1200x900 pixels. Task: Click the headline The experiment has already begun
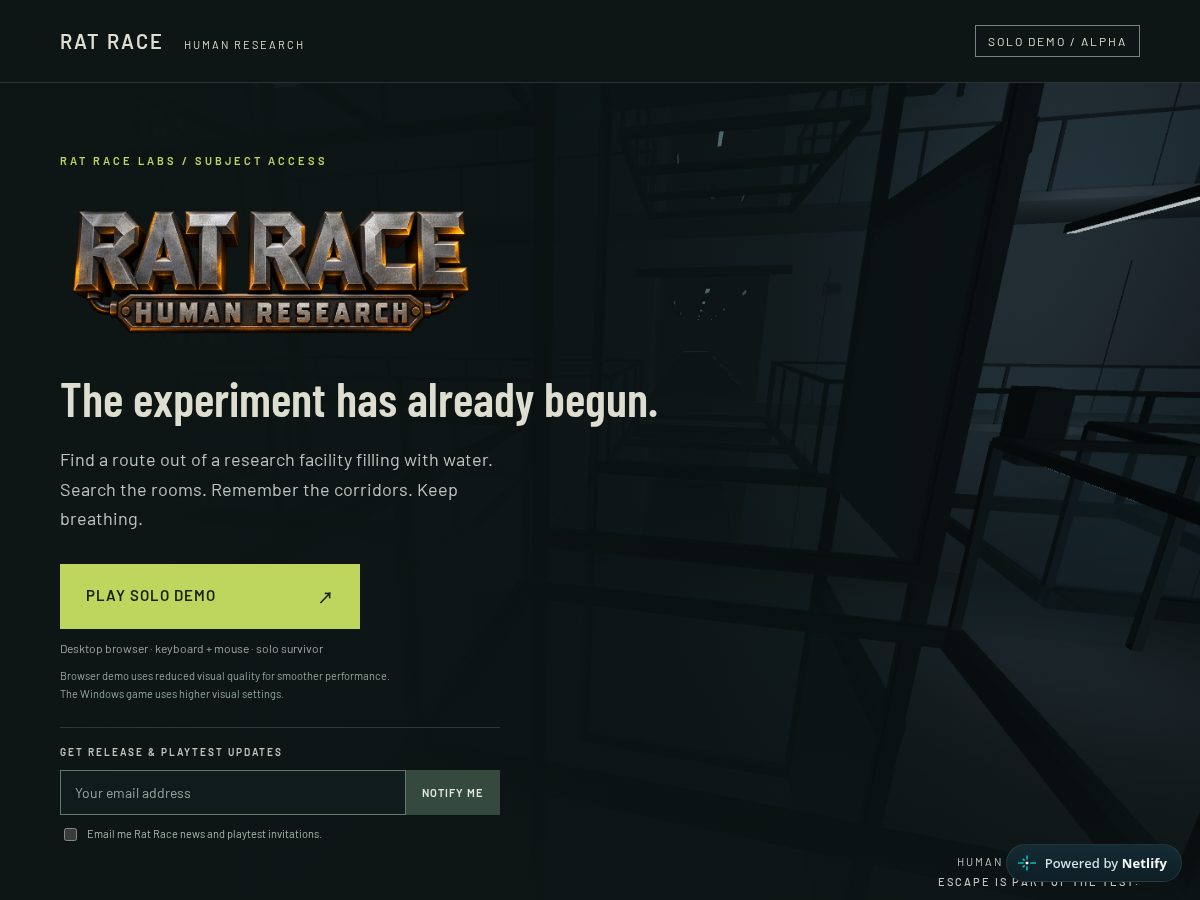click(359, 400)
